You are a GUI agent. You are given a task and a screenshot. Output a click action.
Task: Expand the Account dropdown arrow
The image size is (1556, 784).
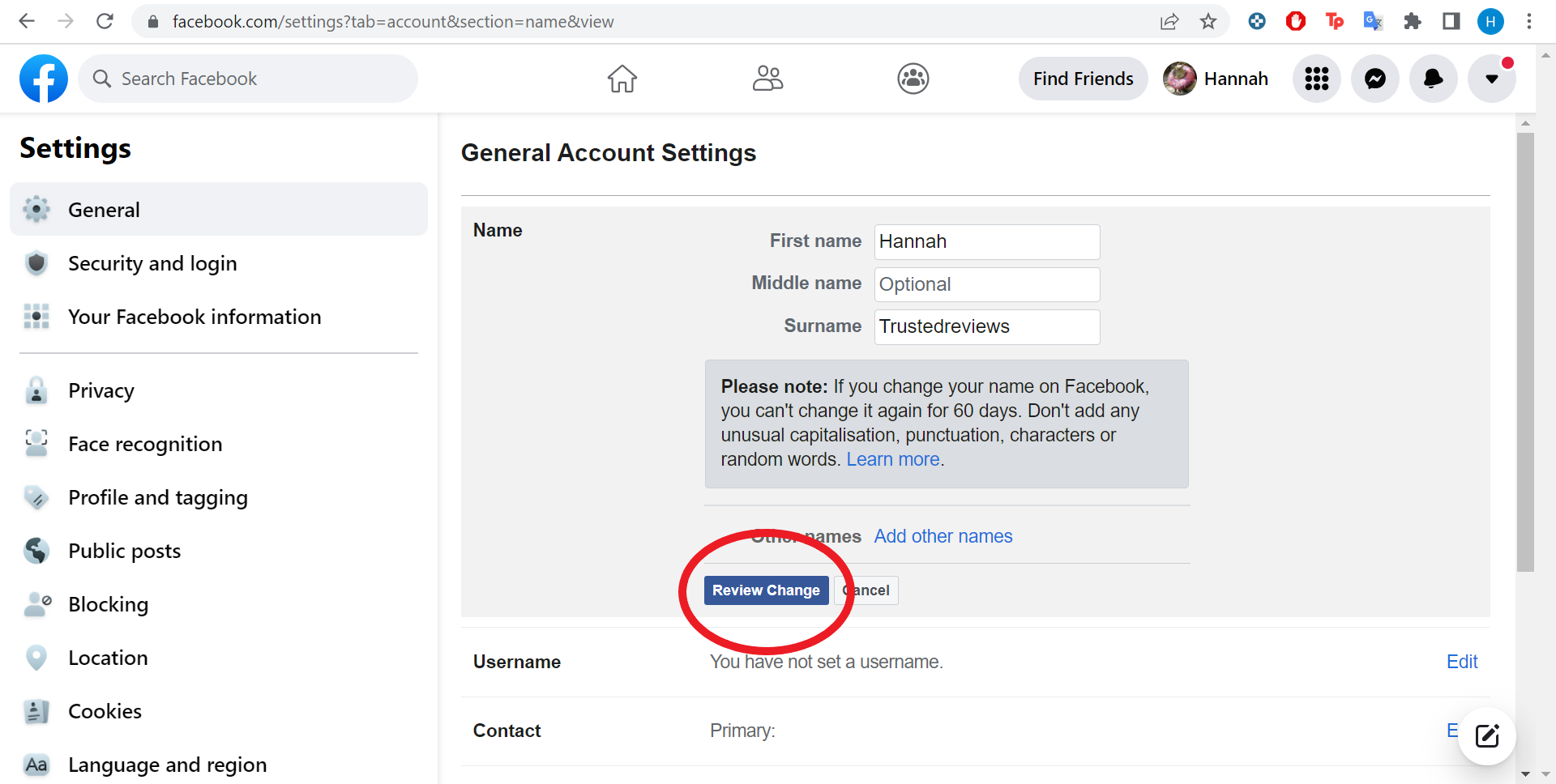pos(1492,79)
